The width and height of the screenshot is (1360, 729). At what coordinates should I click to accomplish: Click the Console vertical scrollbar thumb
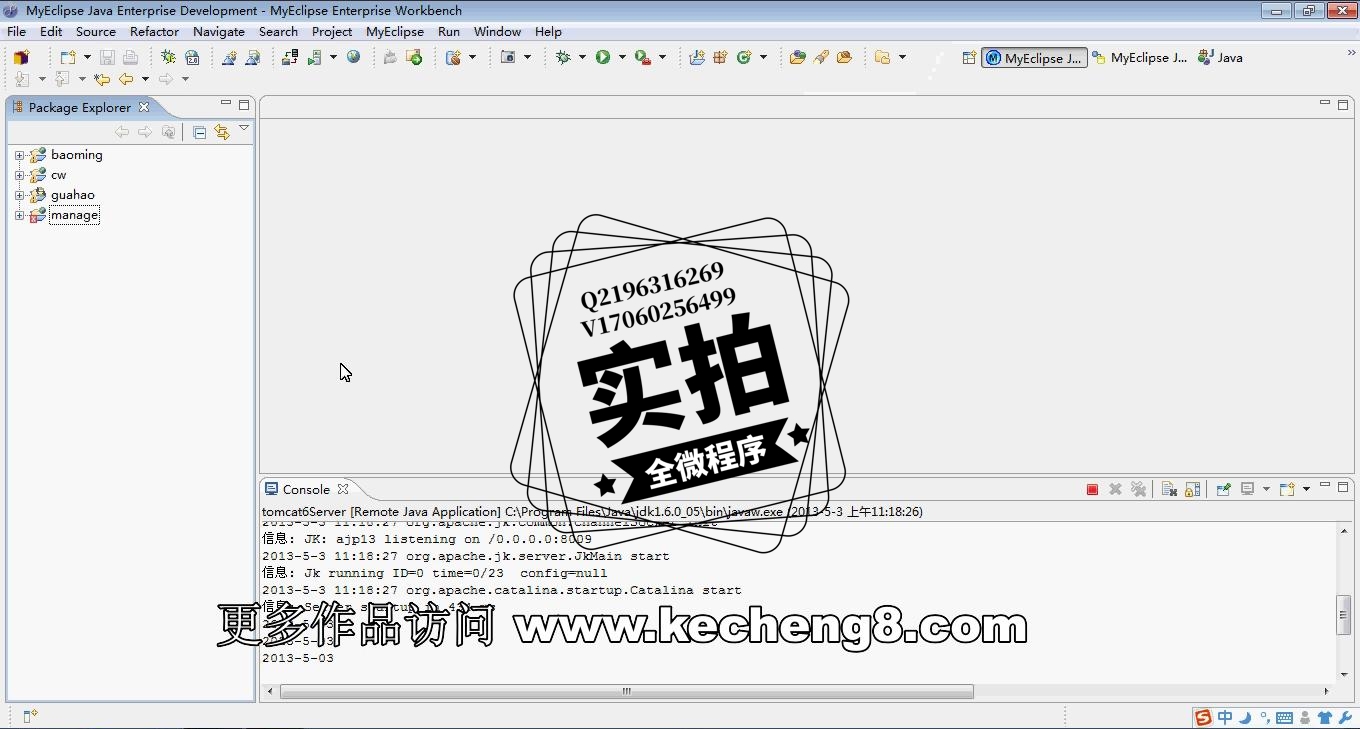tap(1344, 615)
